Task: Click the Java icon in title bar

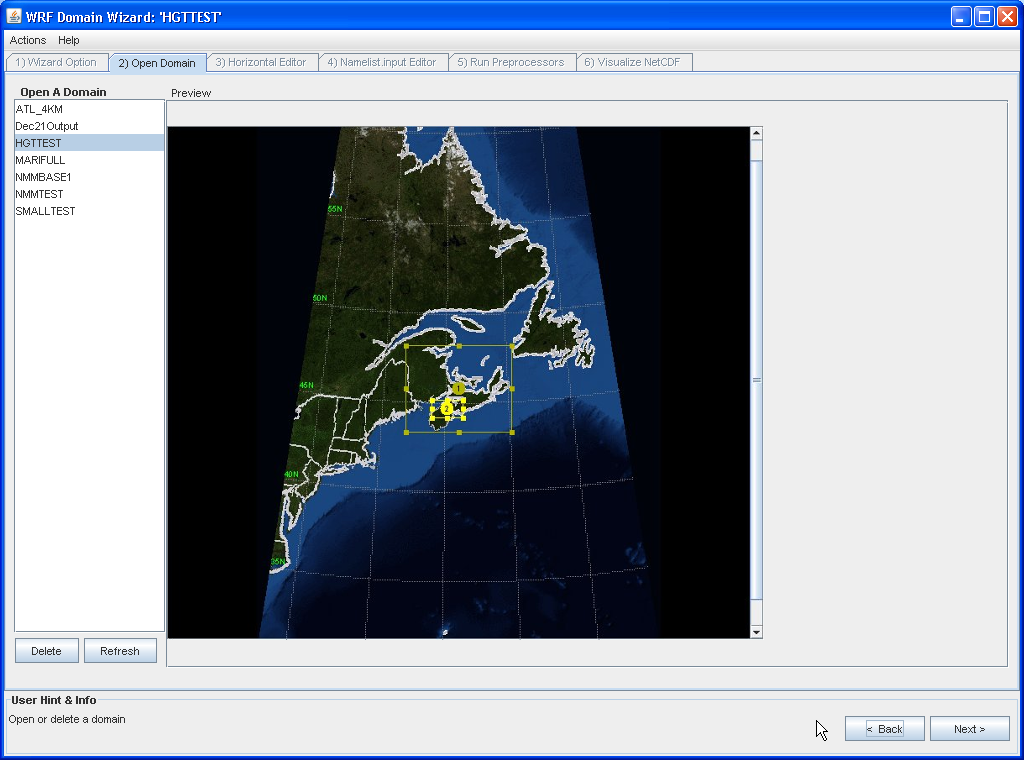Action: tap(14, 16)
